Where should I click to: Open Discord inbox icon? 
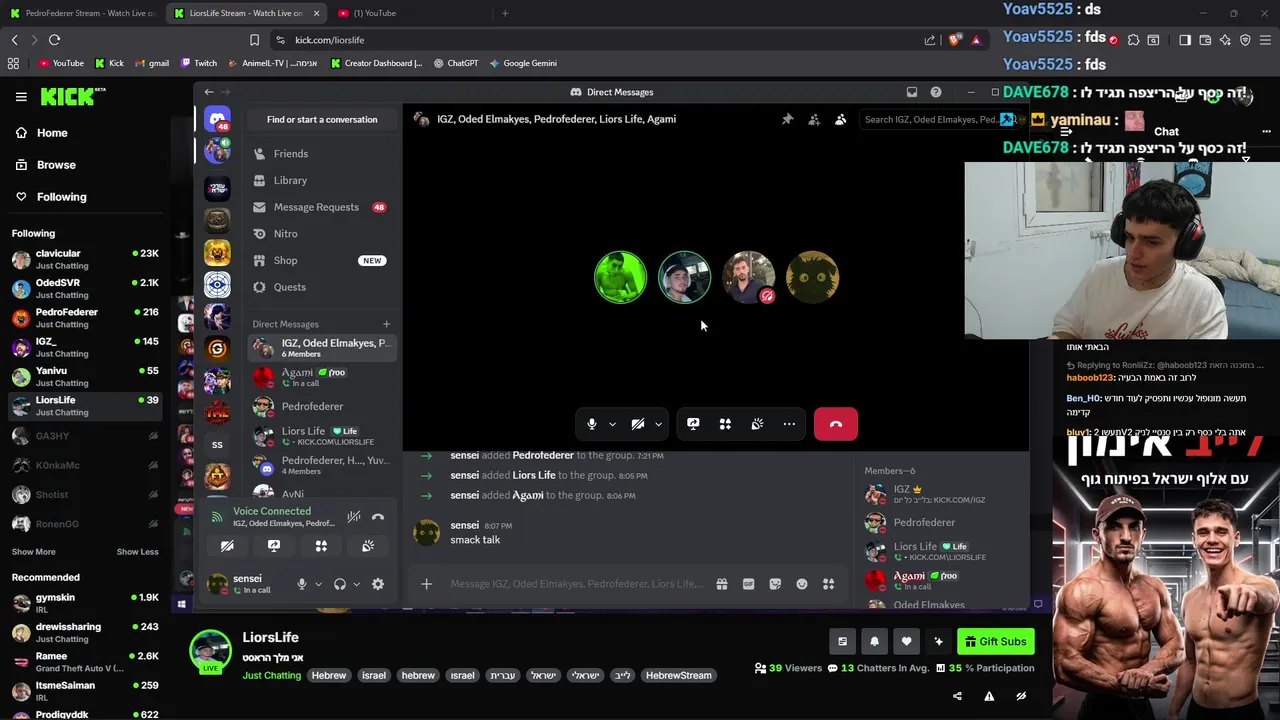[912, 92]
